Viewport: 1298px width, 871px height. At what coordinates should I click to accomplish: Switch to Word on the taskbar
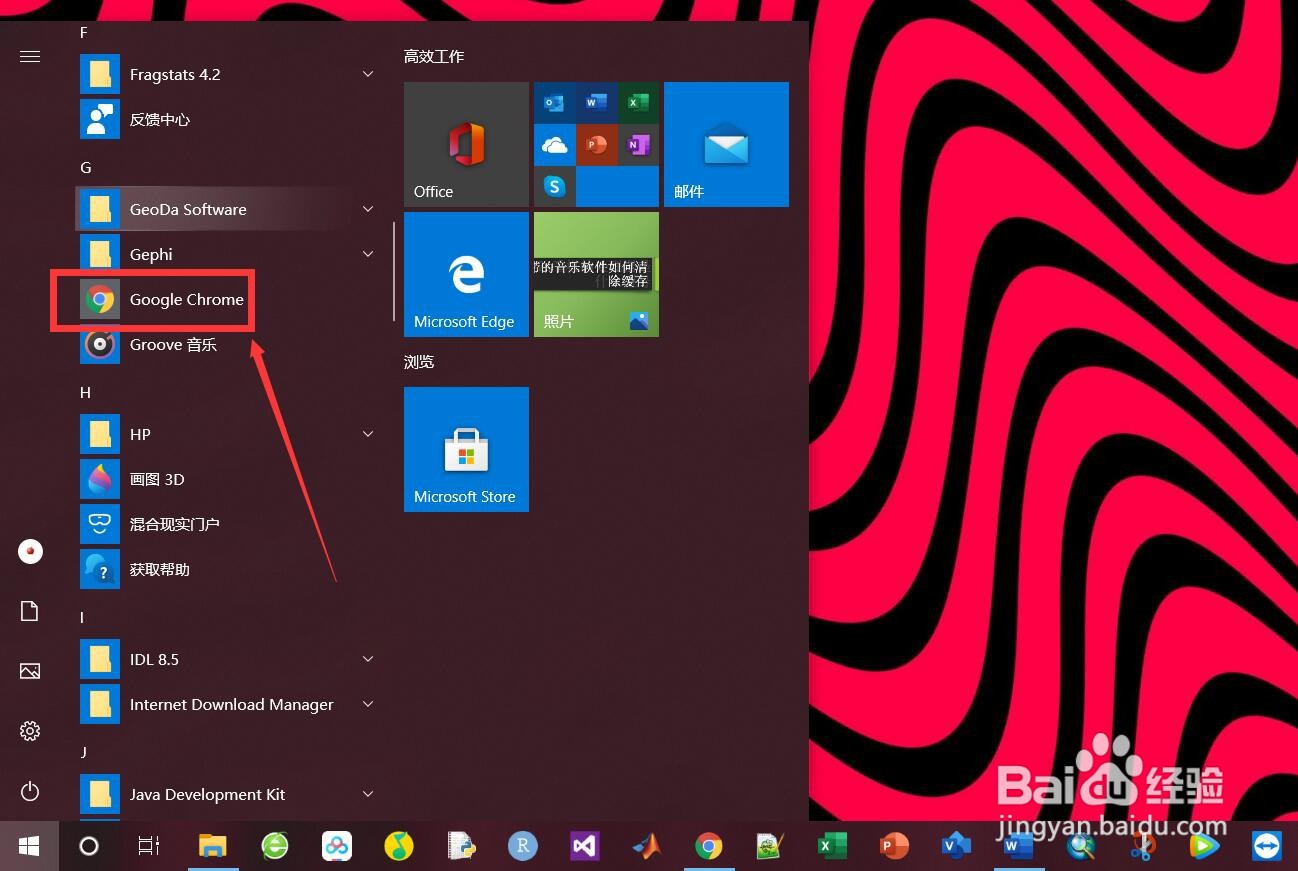point(1018,846)
